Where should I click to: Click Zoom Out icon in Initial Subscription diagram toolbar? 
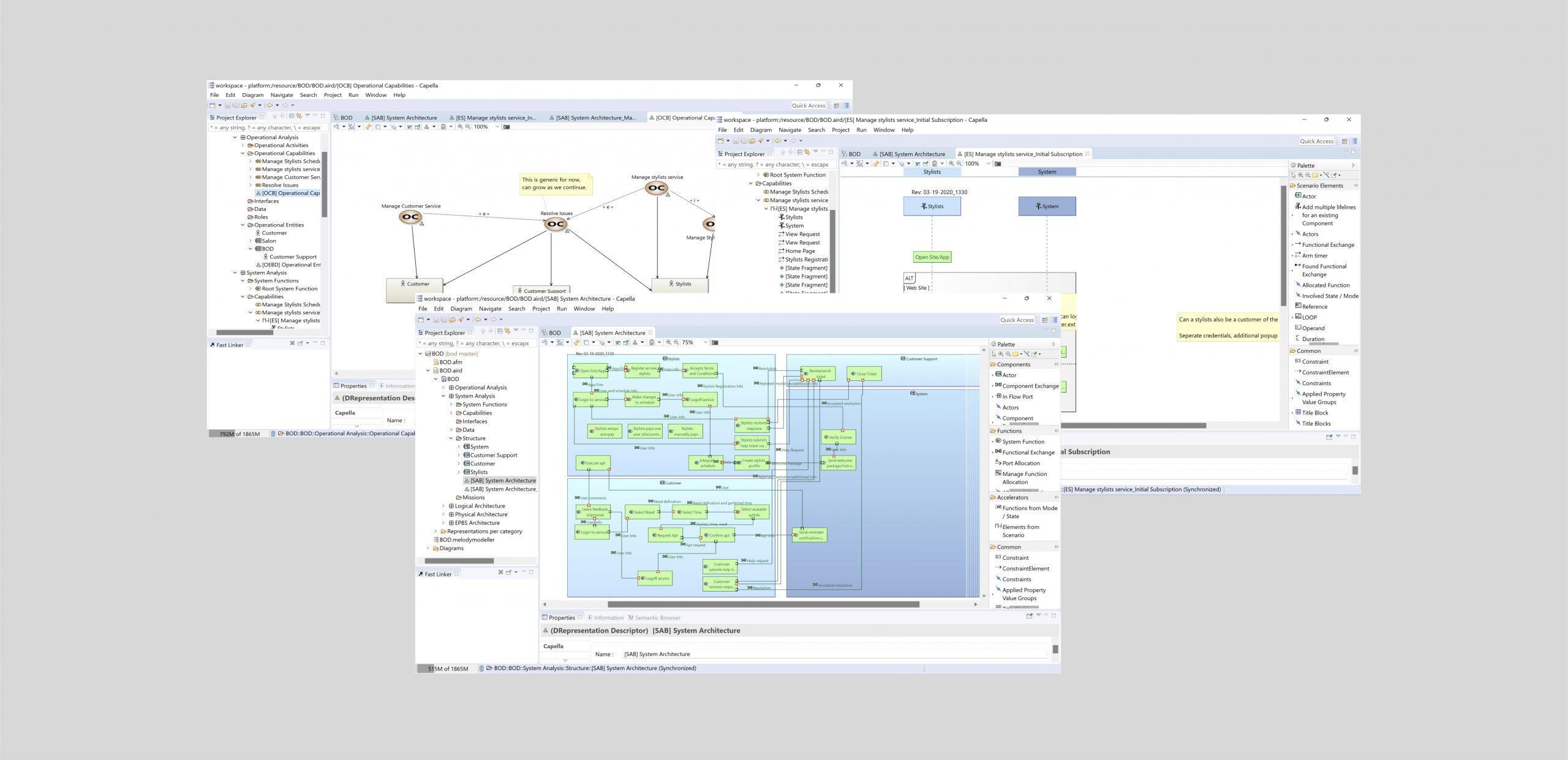959,164
